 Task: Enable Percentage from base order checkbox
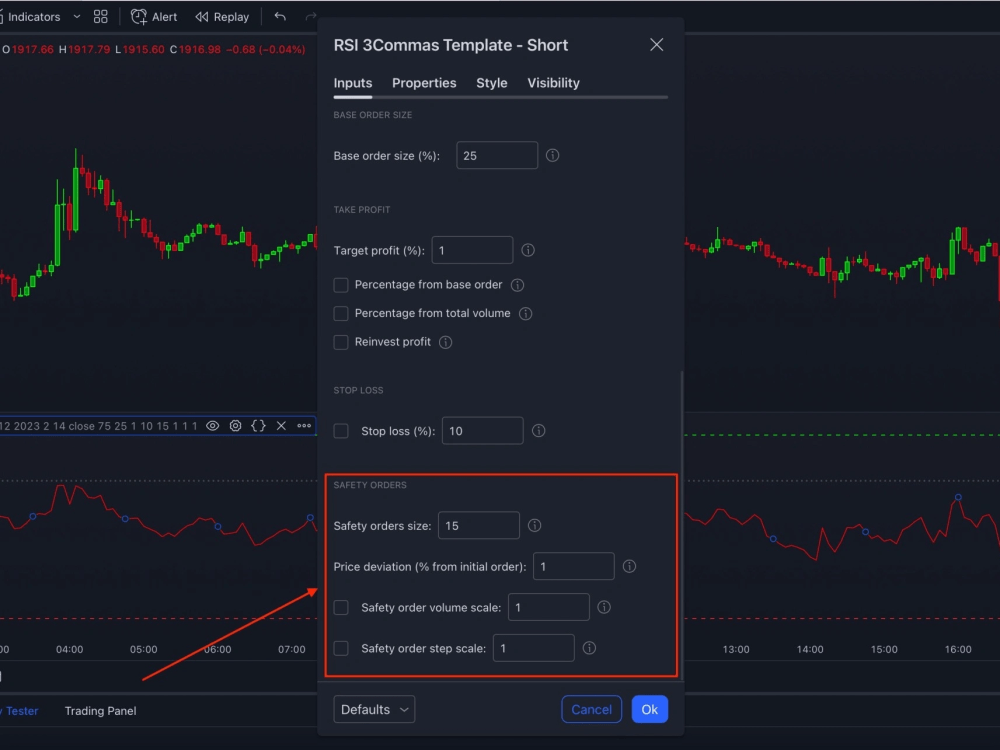(x=341, y=285)
